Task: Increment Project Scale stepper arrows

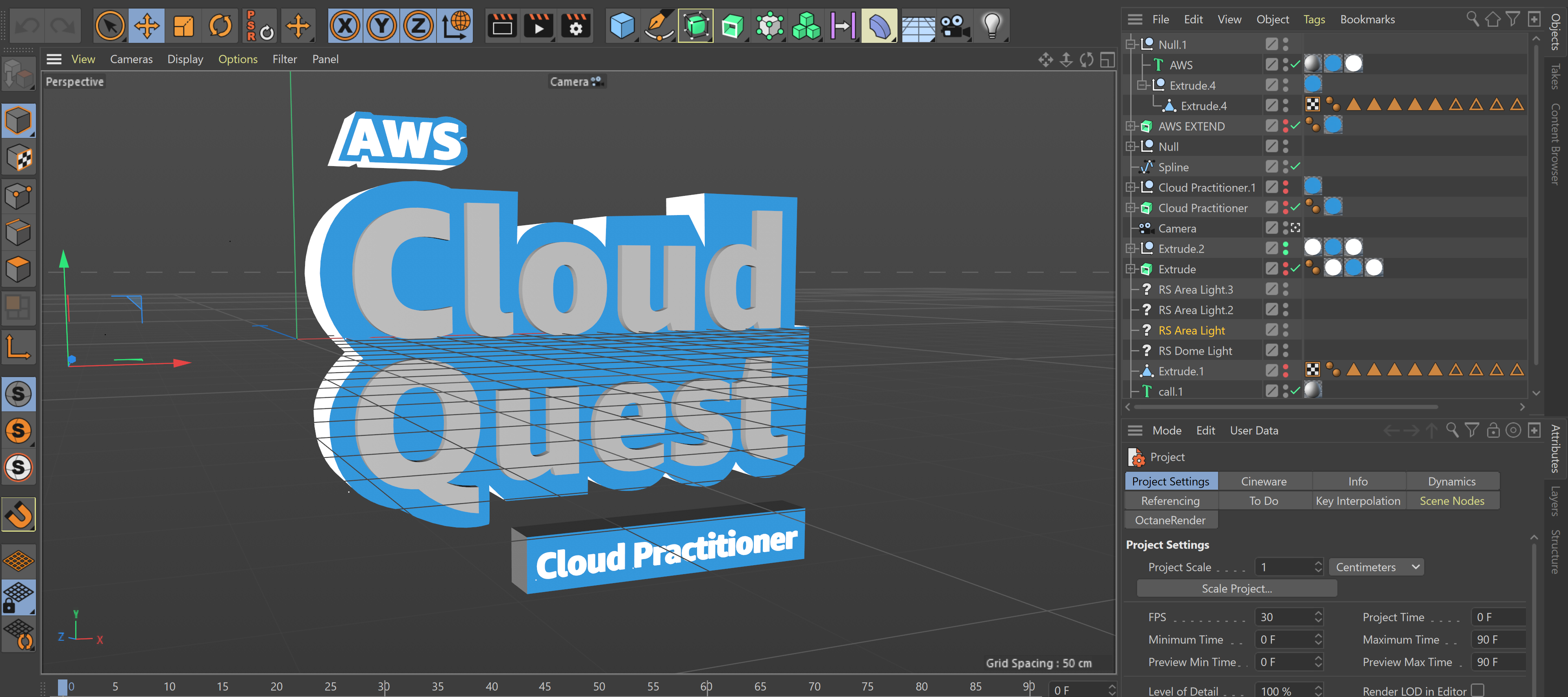Action: pos(1318,567)
